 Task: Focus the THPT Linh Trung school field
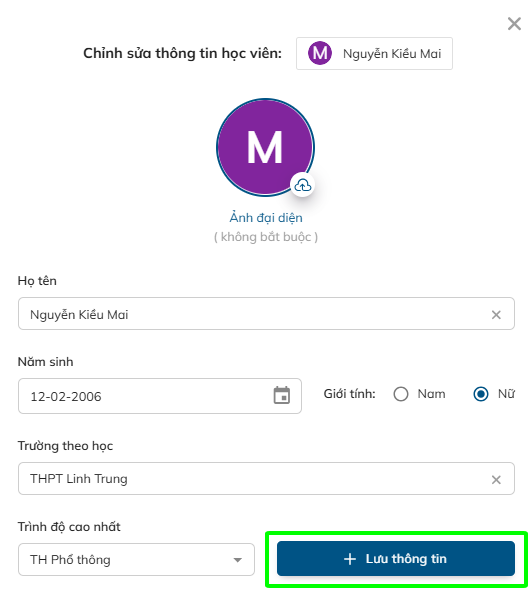(x=266, y=478)
